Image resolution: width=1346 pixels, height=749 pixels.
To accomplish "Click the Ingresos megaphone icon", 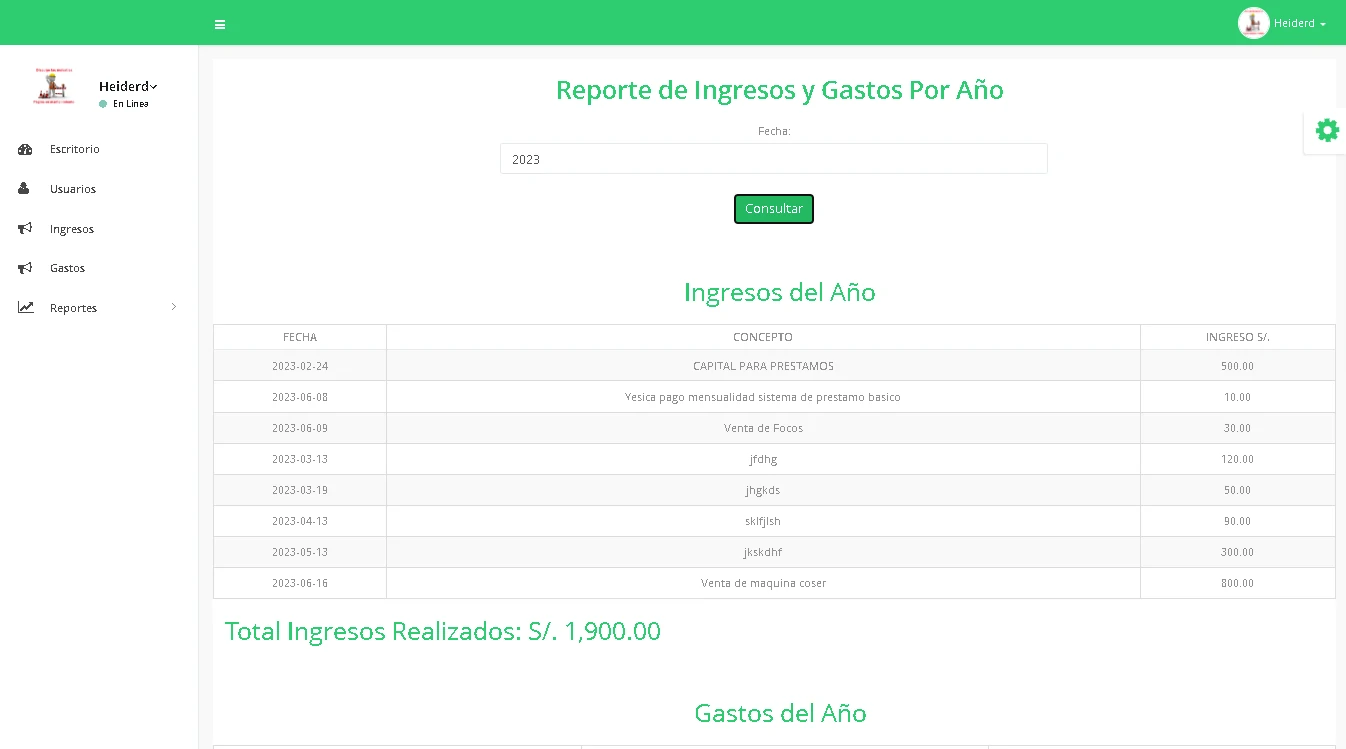I will pos(26,228).
